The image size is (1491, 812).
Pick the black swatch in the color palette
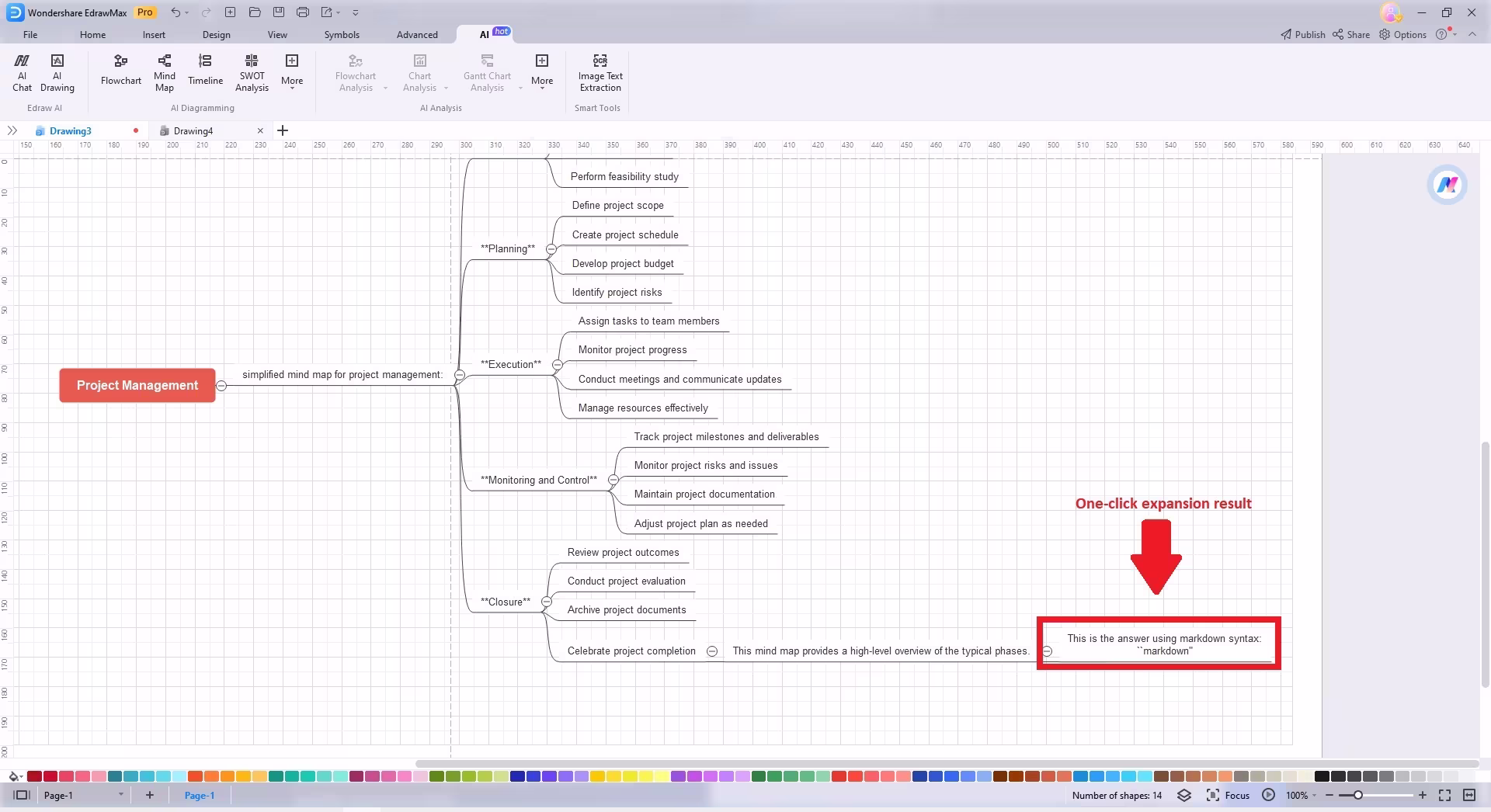click(x=1322, y=776)
